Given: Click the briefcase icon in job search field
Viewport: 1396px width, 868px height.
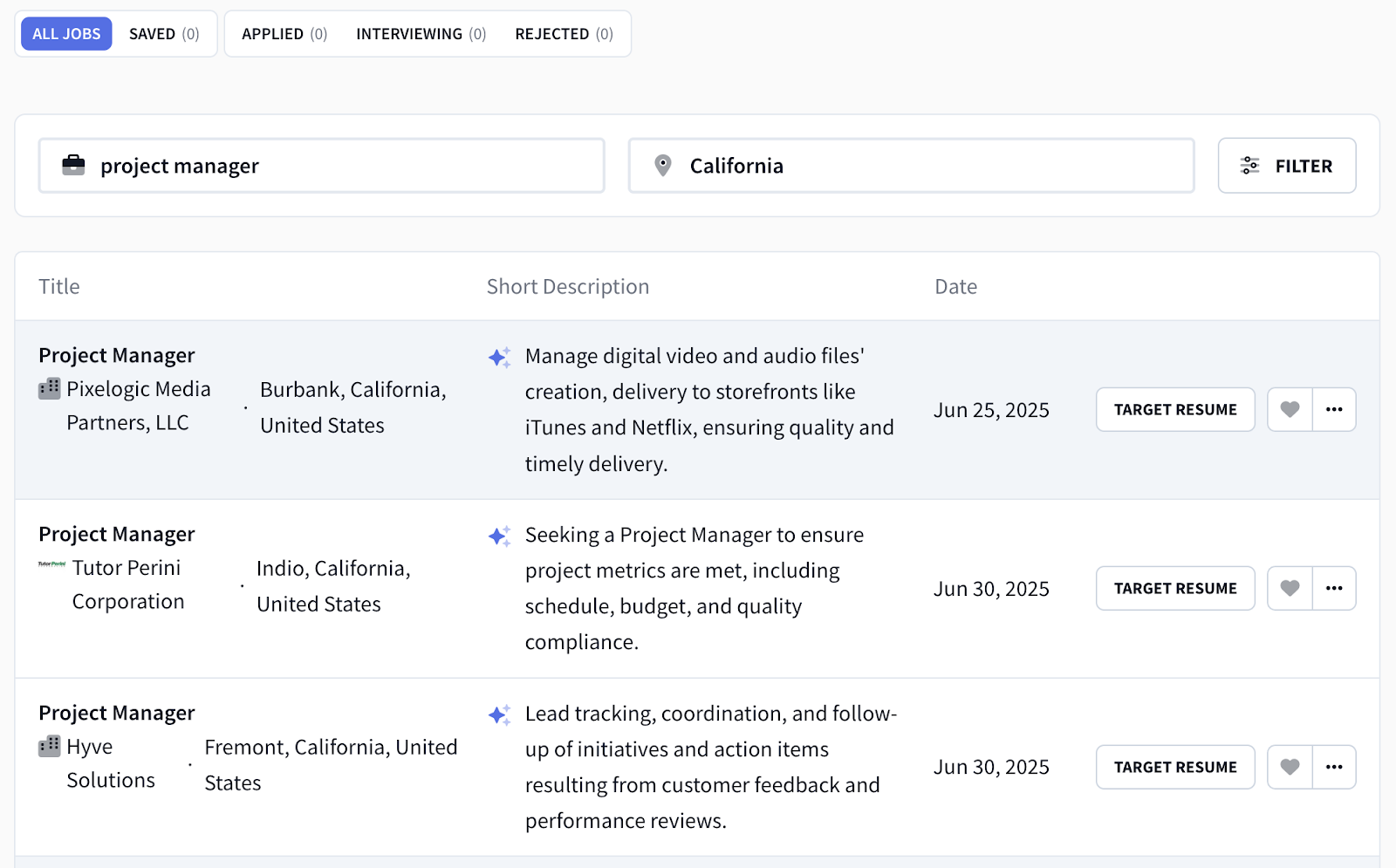Looking at the screenshot, I should (x=74, y=165).
